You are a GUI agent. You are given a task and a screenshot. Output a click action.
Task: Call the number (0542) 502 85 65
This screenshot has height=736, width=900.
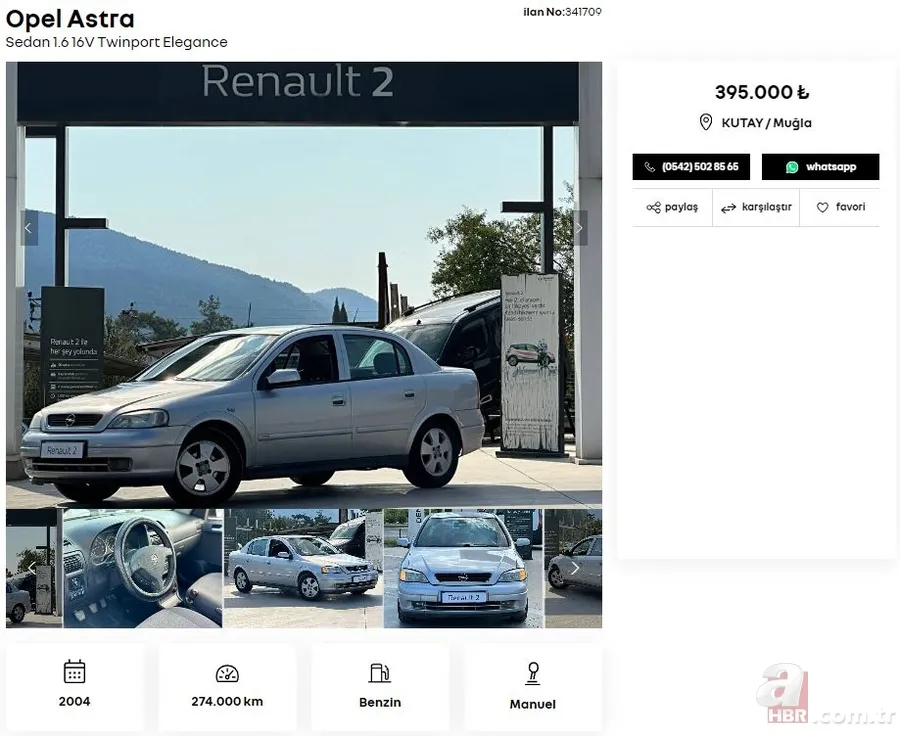click(x=690, y=166)
